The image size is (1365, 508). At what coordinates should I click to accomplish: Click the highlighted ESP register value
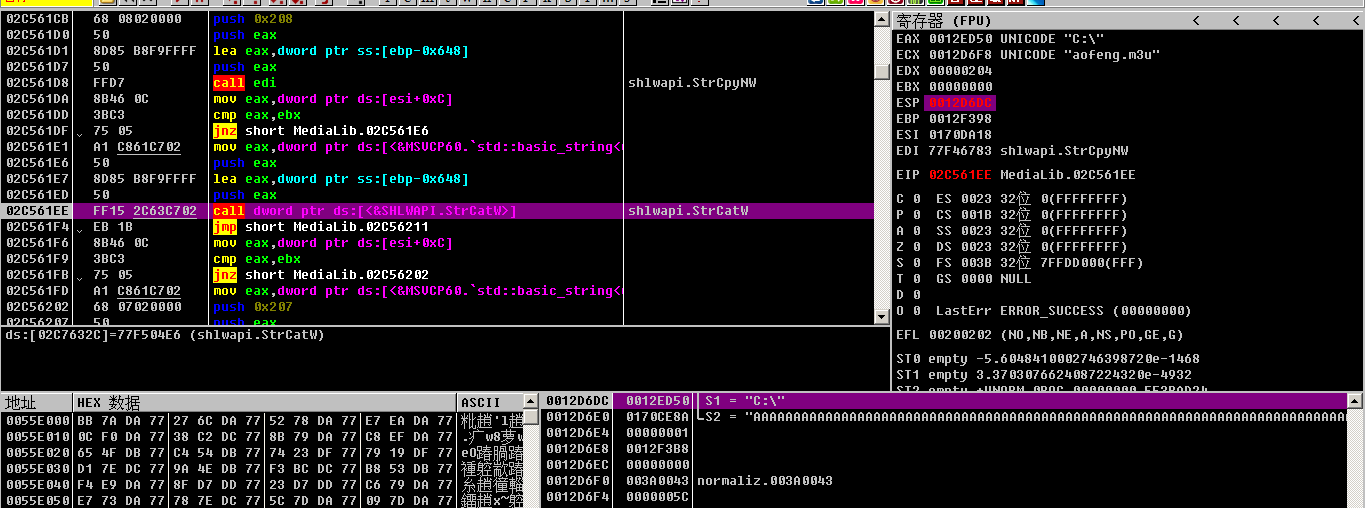click(961, 103)
